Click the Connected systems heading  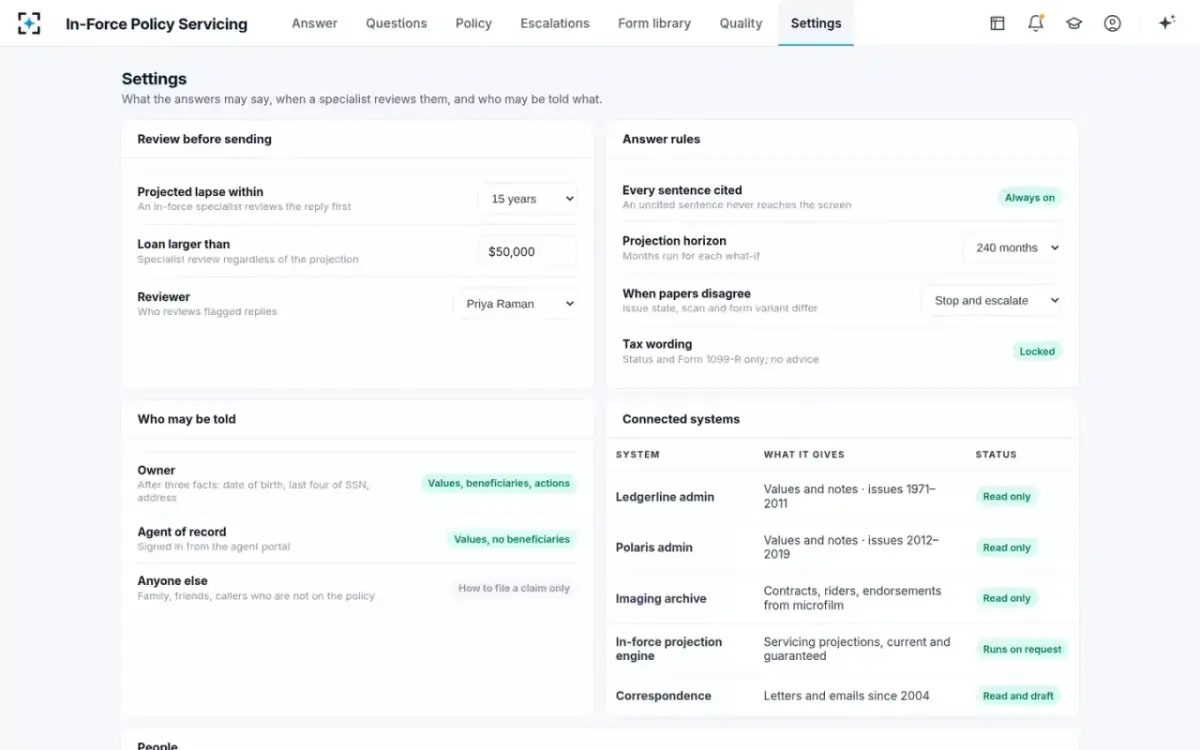(x=681, y=419)
